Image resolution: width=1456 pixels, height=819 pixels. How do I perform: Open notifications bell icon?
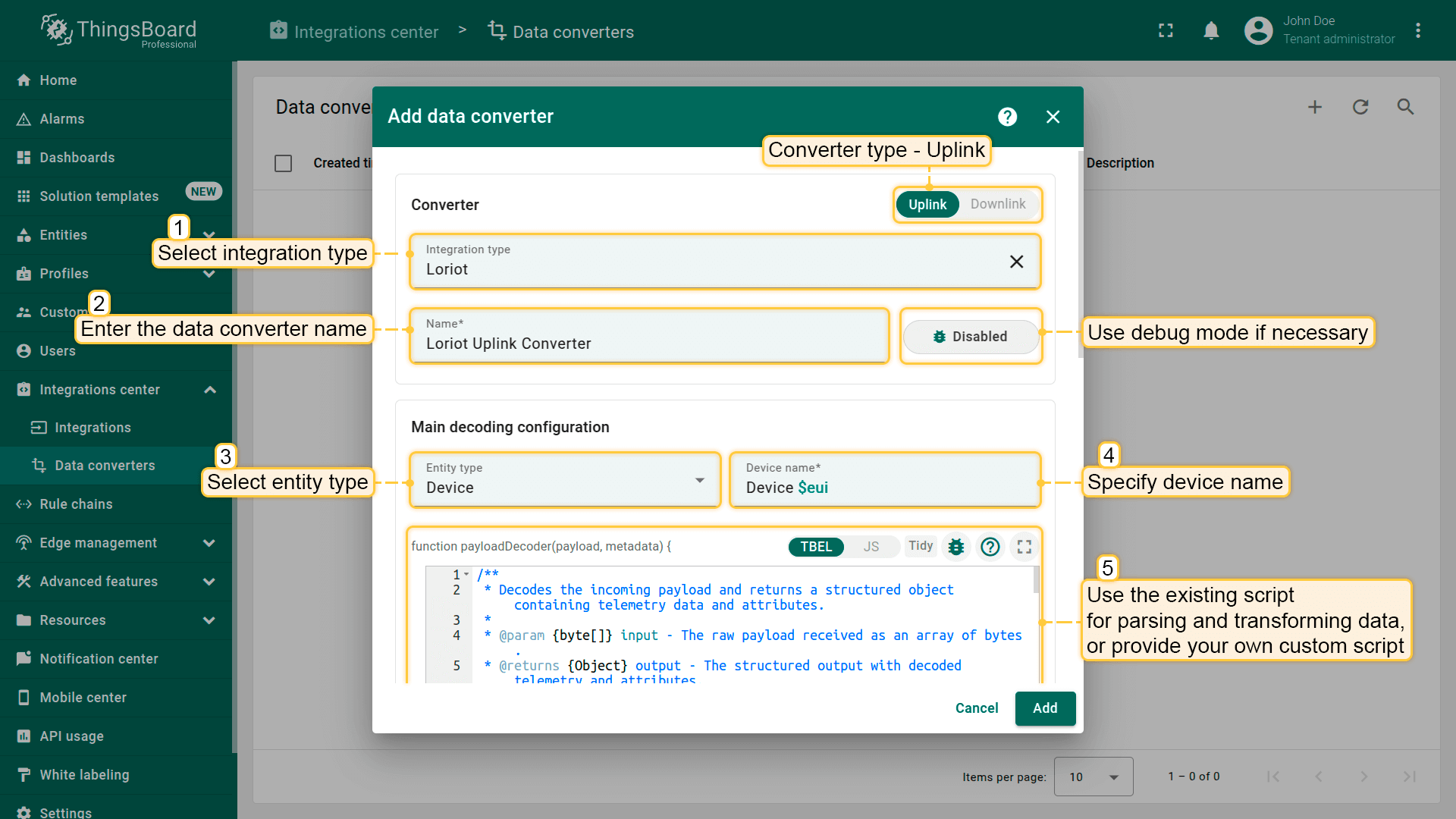click(1211, 31)
